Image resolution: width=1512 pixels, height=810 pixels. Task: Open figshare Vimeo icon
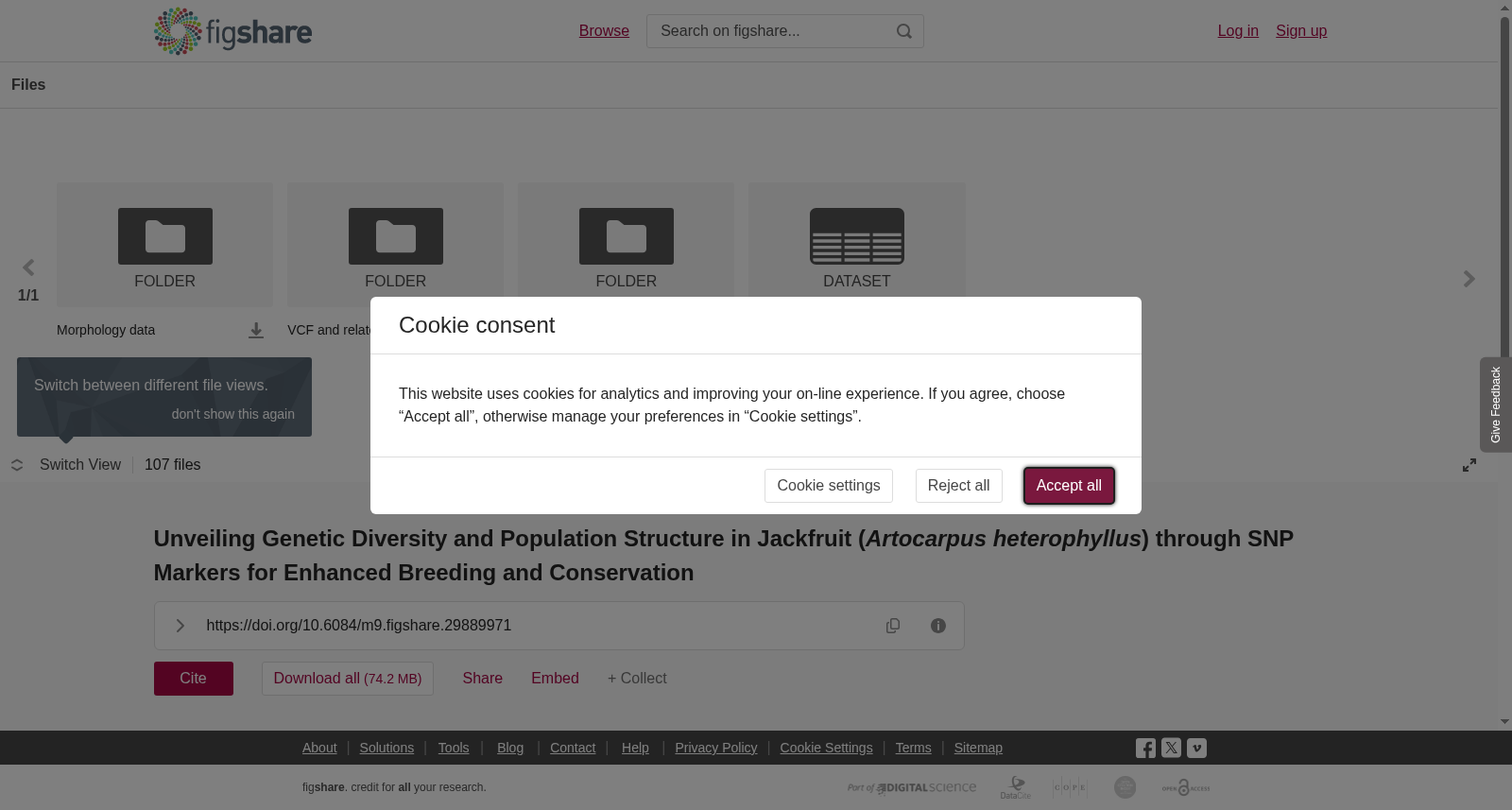pyautogui.click(x=1196, y=748)
